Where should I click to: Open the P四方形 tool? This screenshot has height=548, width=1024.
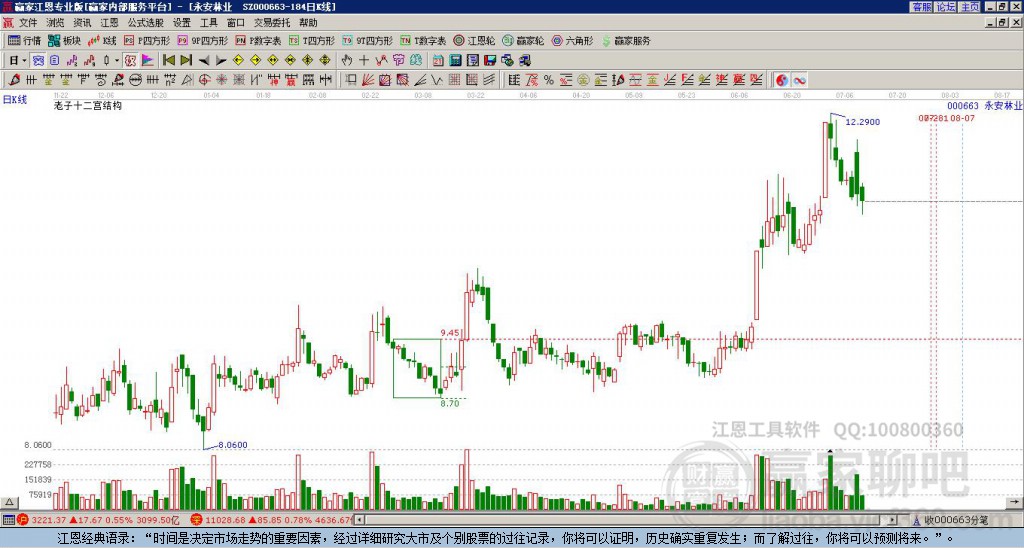pyautogui.click(x=147, y=40)
